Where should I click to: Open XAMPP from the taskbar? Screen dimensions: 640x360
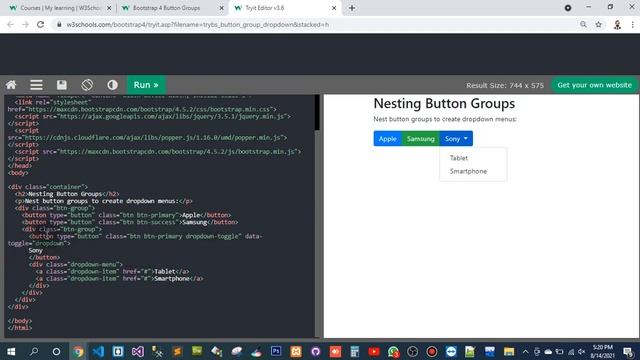(296, 351)
